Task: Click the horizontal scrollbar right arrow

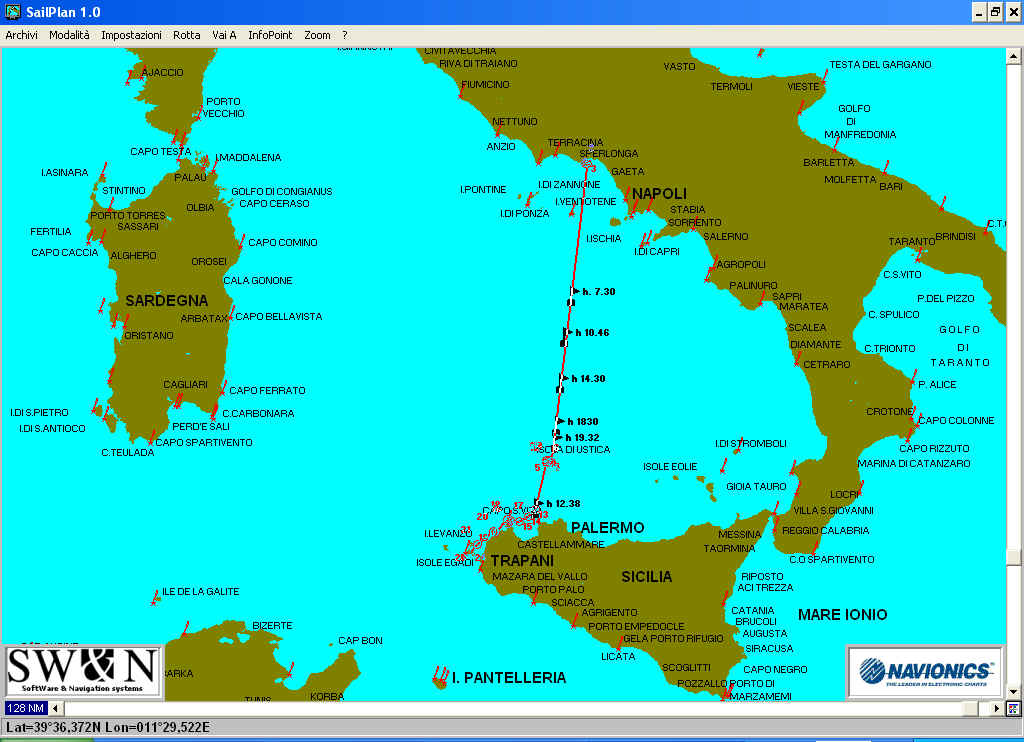Action: coord(997,709)
